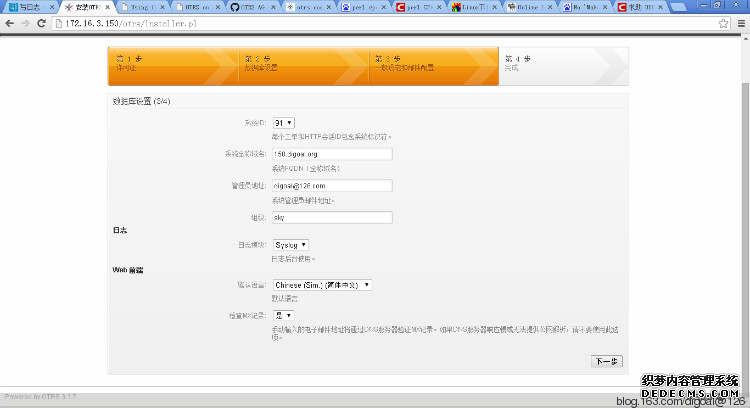
Task: Open the 系统ID dropdown showing 91
Action: click(x=283, y=123)
